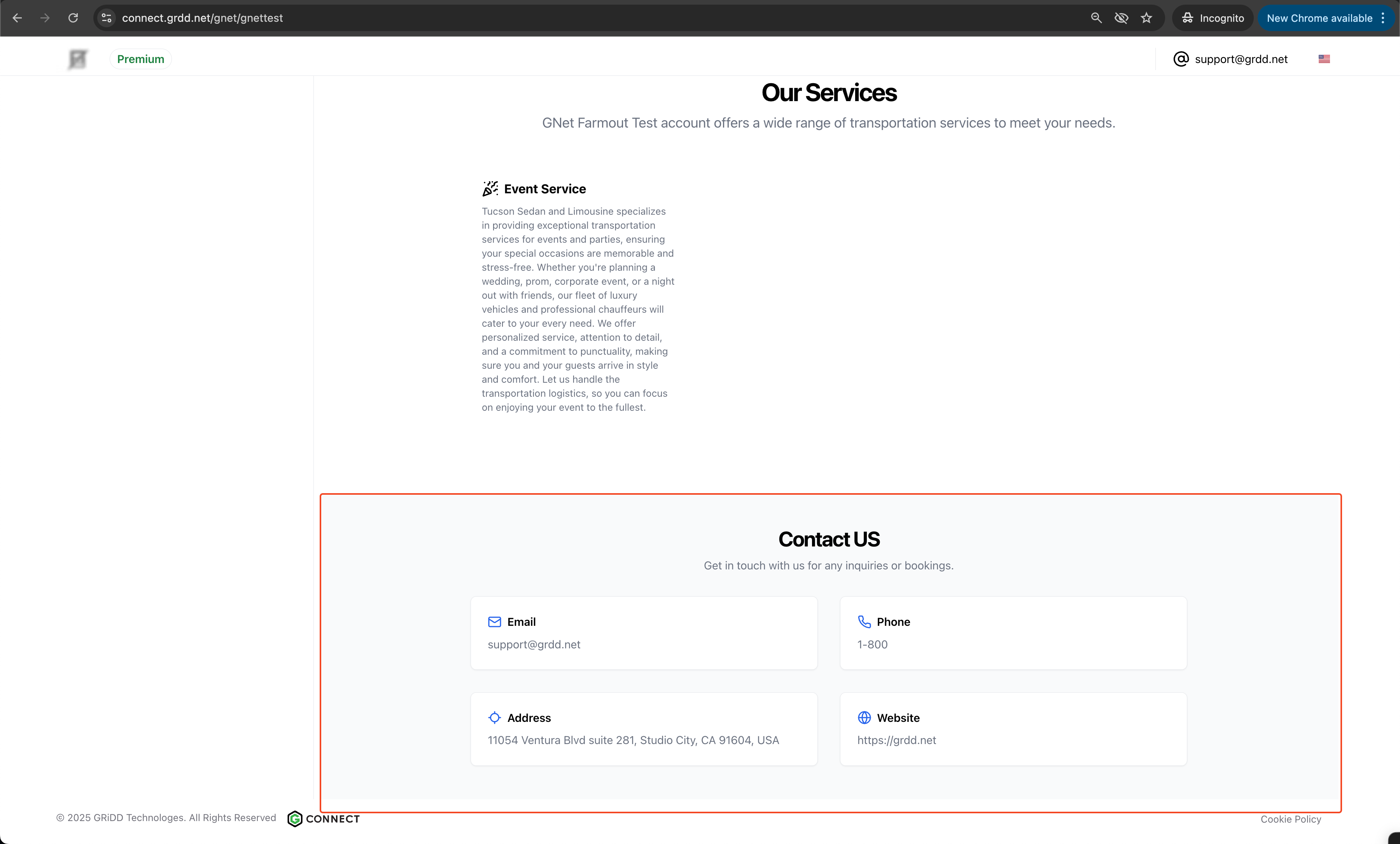1400x844 pixels.
Task: Reload the page with refresh icon
Action: point(73,18)
